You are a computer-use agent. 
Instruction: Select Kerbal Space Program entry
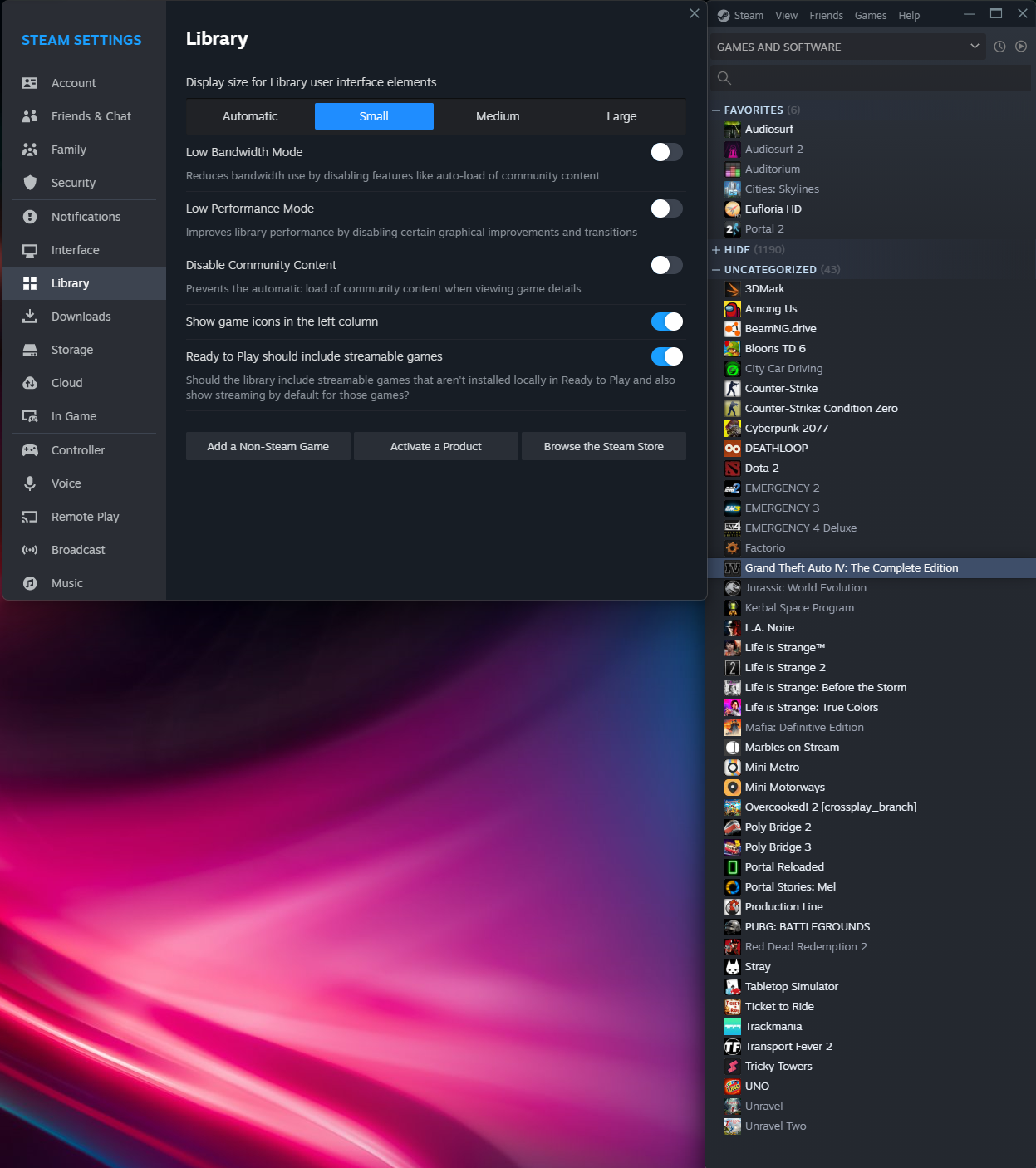coord(872,608)
